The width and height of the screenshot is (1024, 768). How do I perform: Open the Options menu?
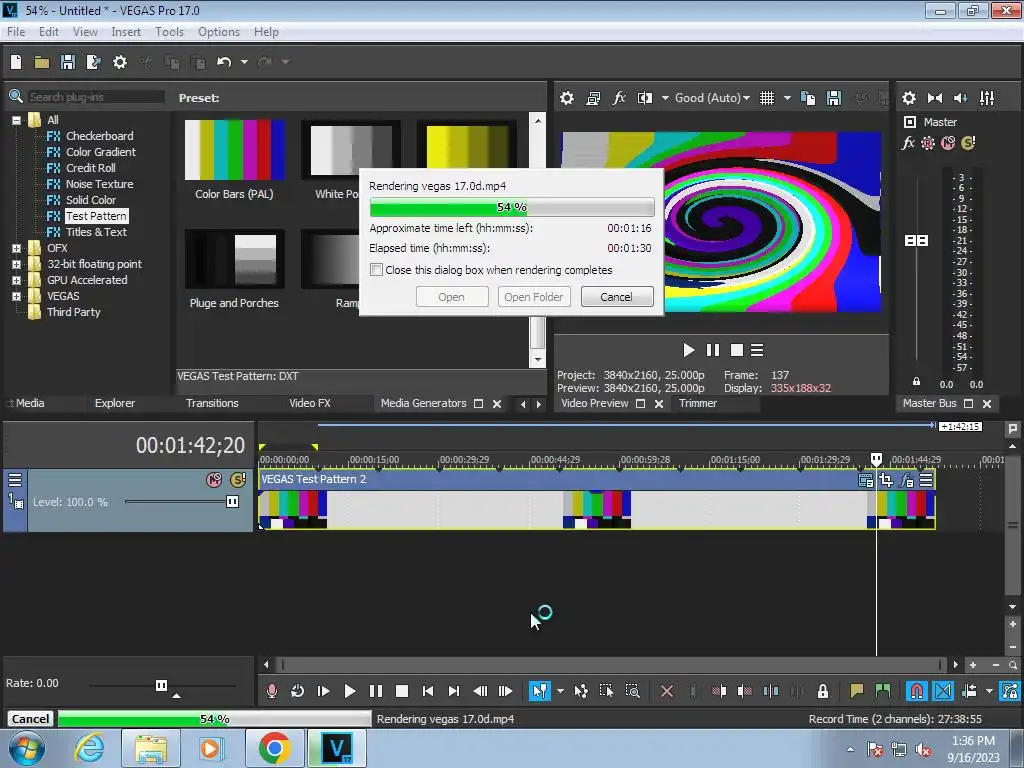[x=219, y=32]
